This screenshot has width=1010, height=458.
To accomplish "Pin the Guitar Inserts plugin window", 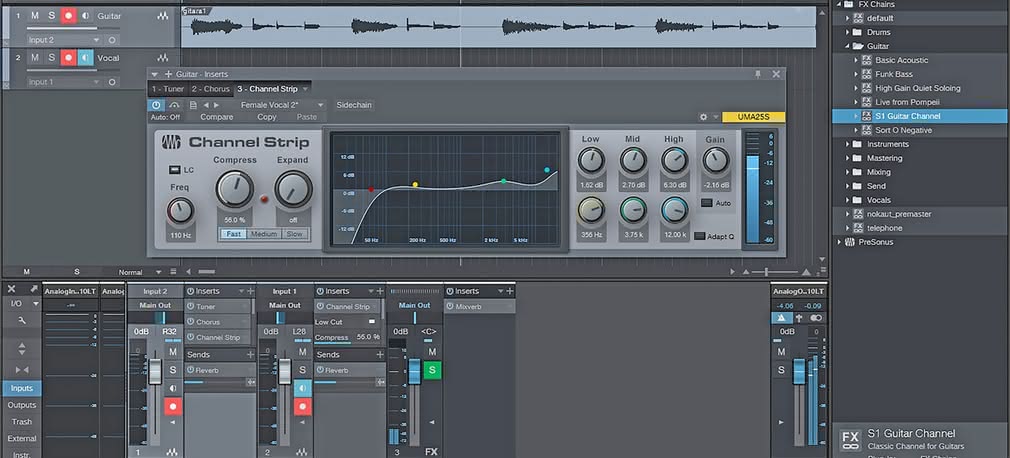I will [757, 74].
